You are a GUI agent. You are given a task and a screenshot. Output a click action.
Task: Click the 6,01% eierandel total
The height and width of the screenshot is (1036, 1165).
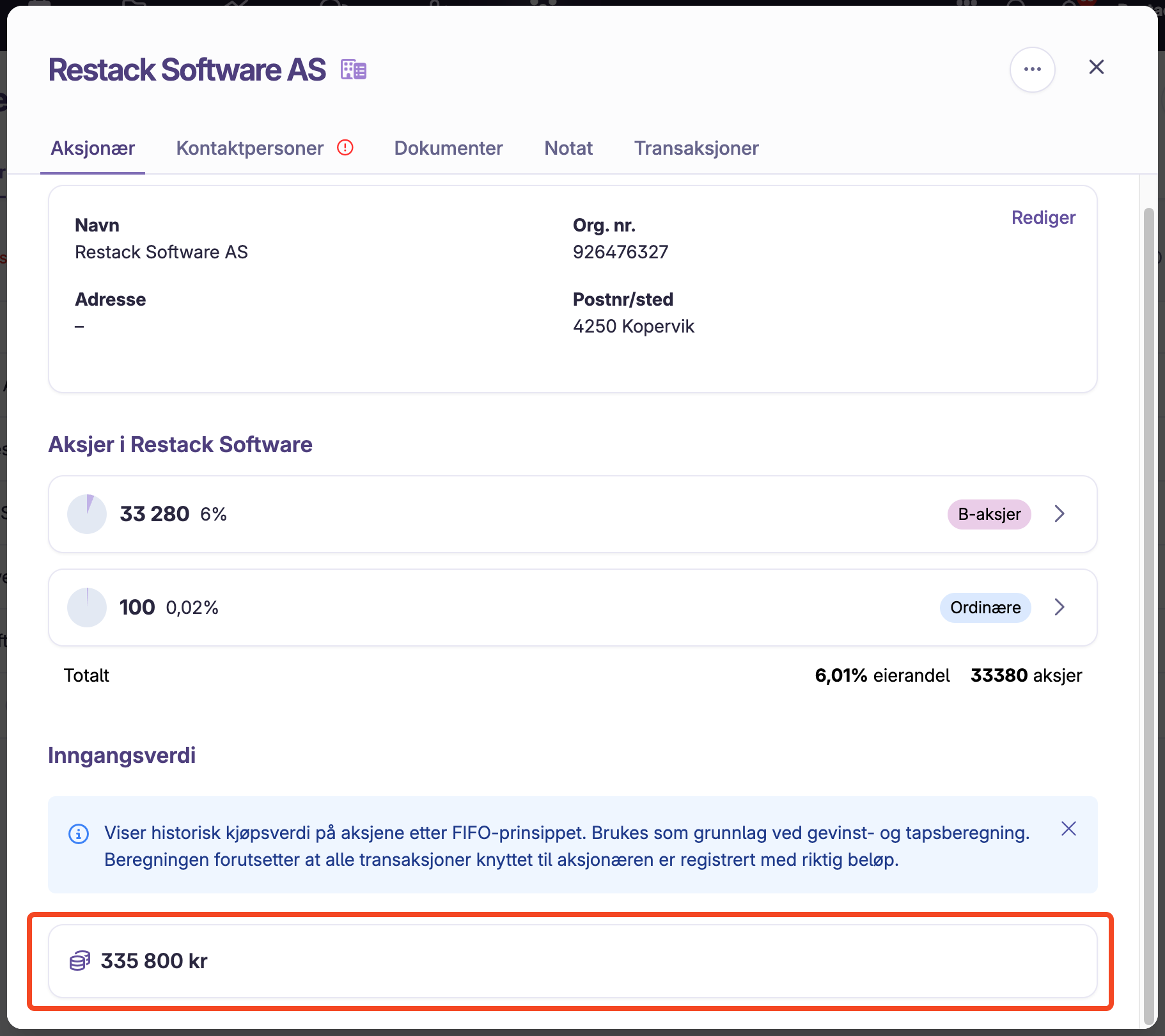coord(882,675)
